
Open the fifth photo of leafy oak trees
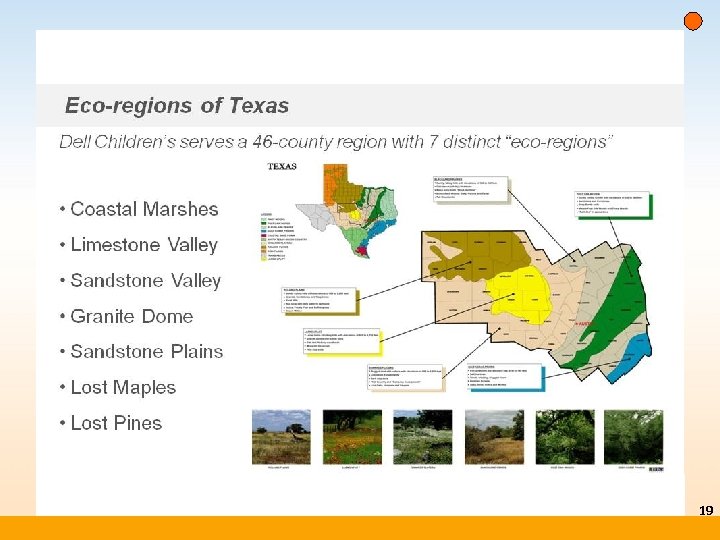[x=565, y=437]
